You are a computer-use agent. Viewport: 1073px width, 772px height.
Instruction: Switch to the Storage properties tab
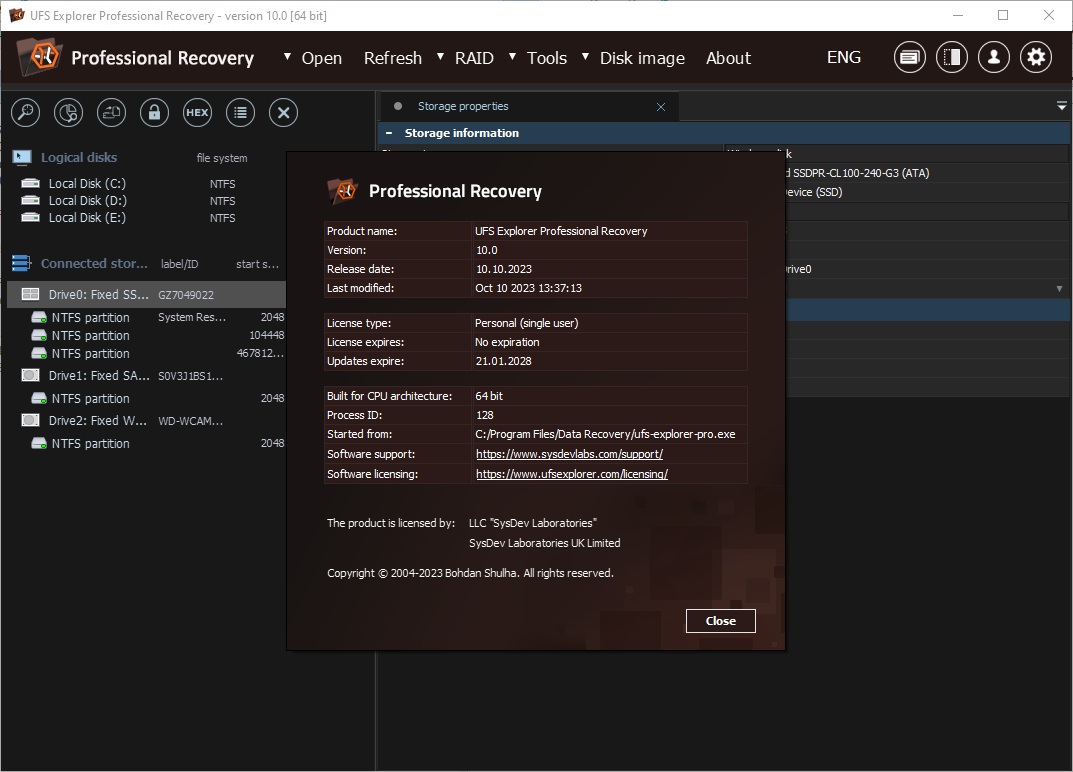click(x=463, y=106)
